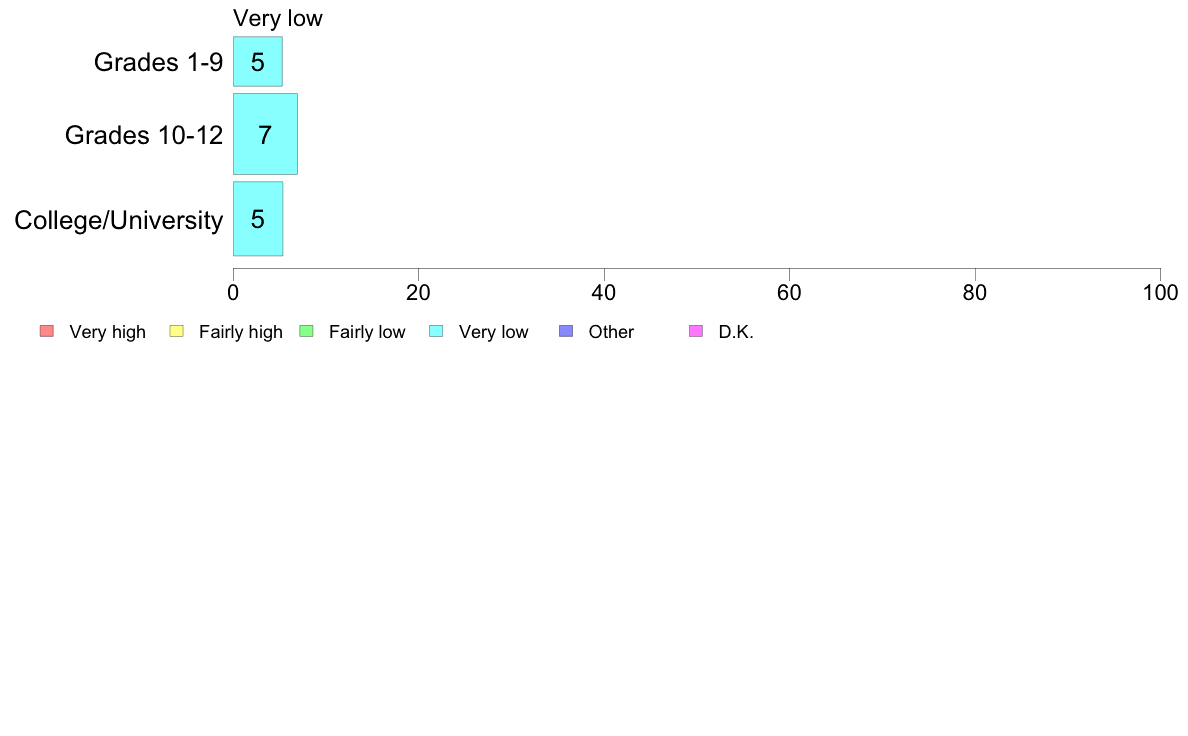Click the D.K. magenta legend swatch
1188x736 pixels.
pyautogui.click(x=696, y=331)
